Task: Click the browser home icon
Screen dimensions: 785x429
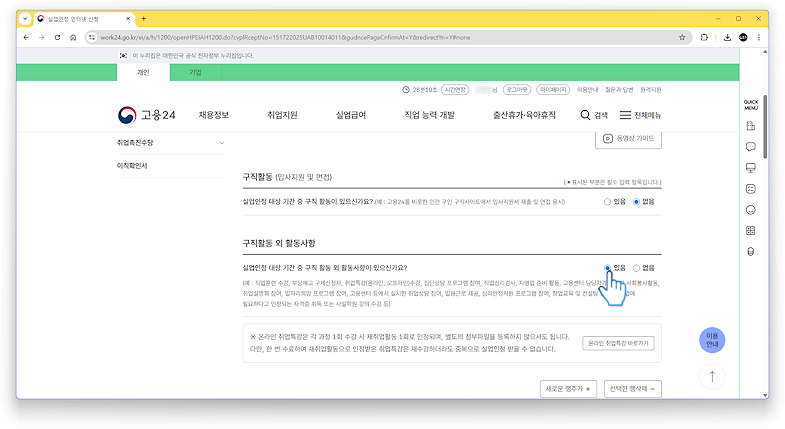Action: (73, 37)
